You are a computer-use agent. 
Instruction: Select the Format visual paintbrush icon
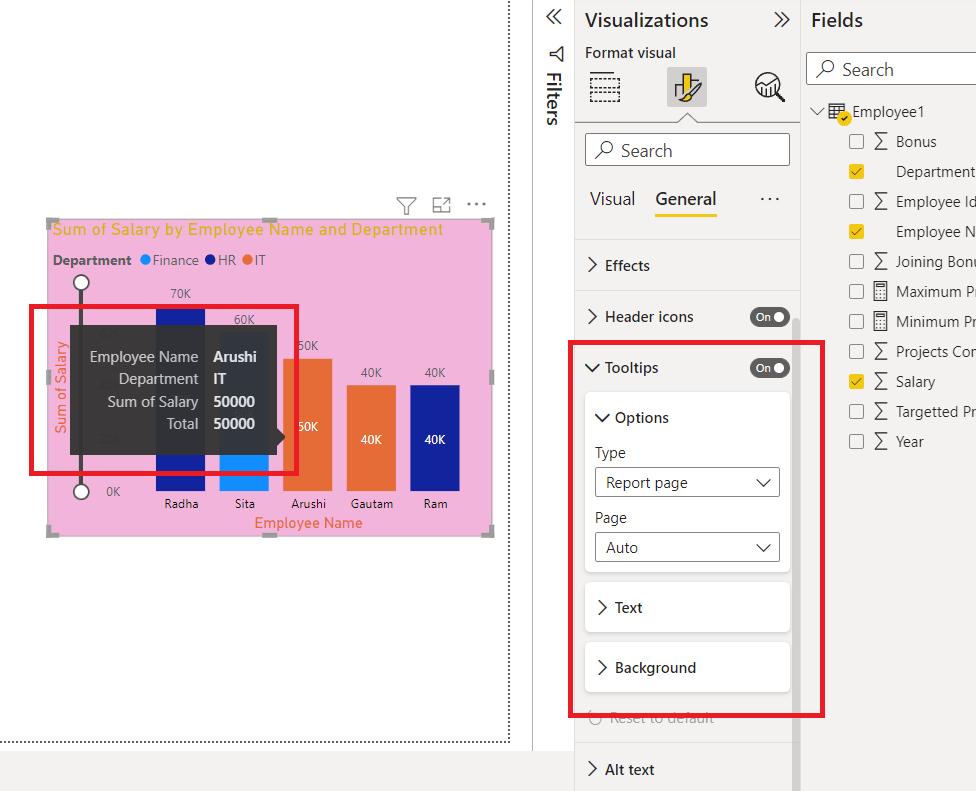click(687, 88)
